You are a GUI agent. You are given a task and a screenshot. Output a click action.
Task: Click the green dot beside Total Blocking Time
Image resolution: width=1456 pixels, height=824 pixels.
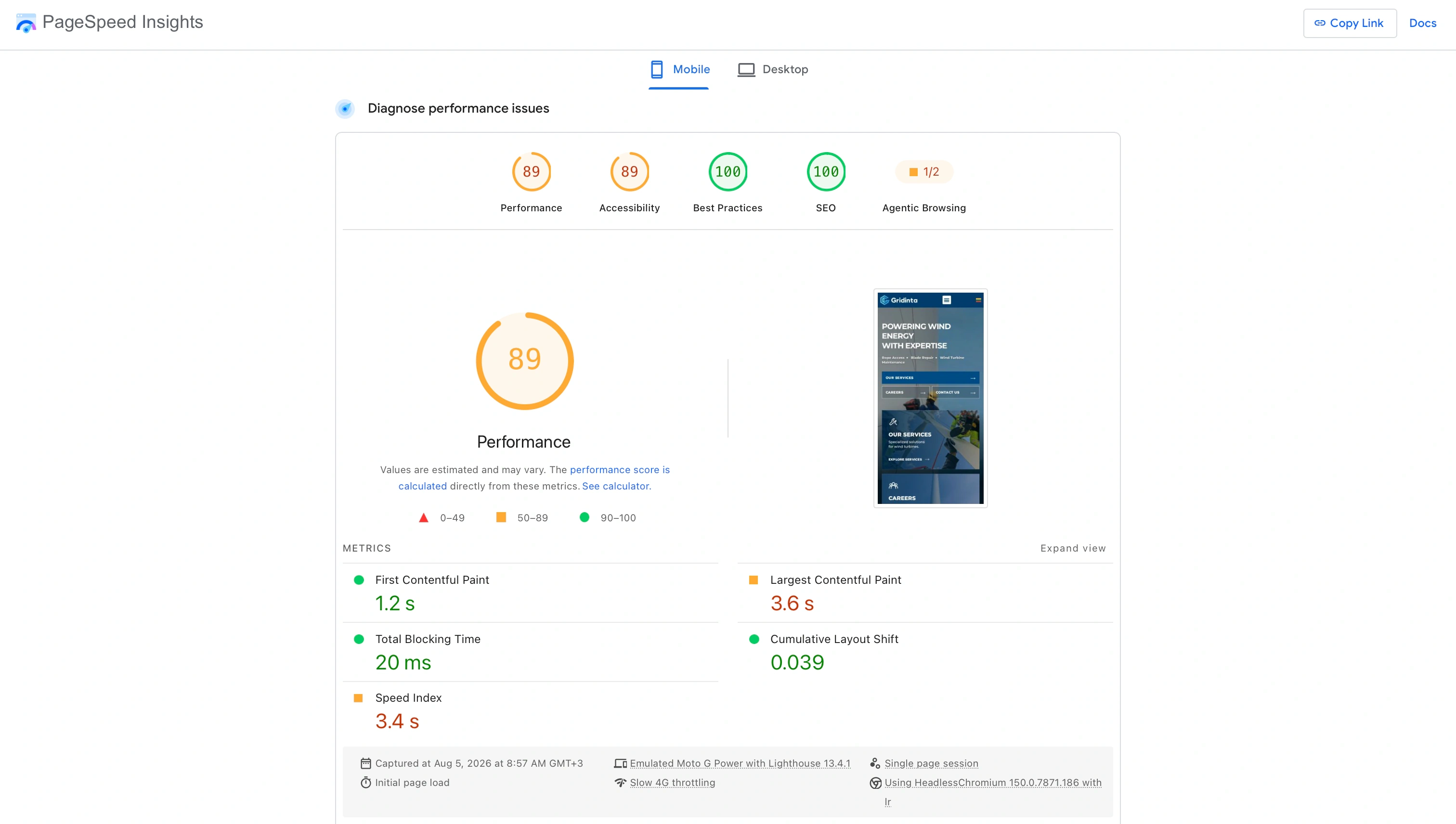[358, 640]
